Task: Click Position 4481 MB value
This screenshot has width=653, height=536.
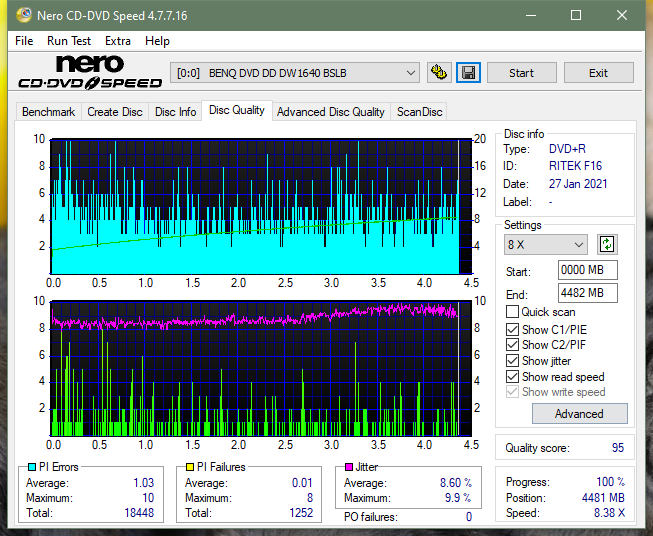Action: click(603, 498)
